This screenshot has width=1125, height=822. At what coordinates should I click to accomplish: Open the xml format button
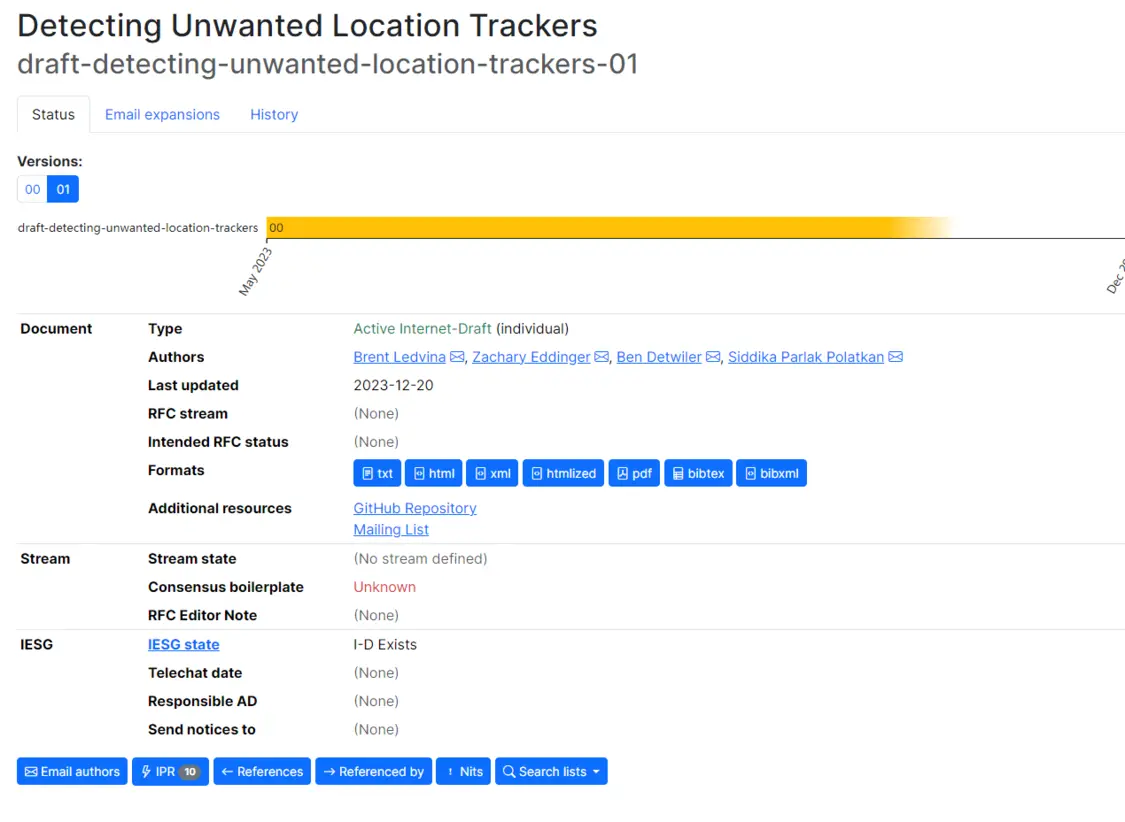click(x=492, y=473)
